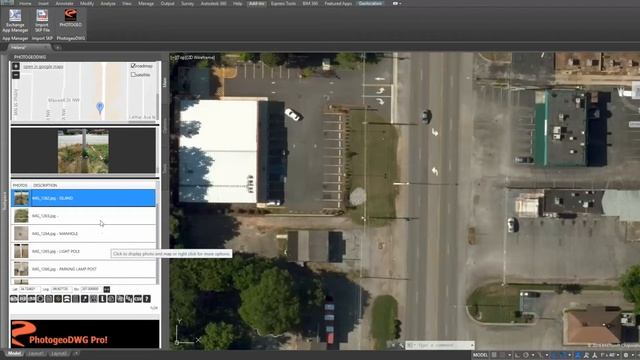This screenshot has width=640, height=360.
Task: Expand the workspace gear dropdown arrow
Action: click(632, 355)
